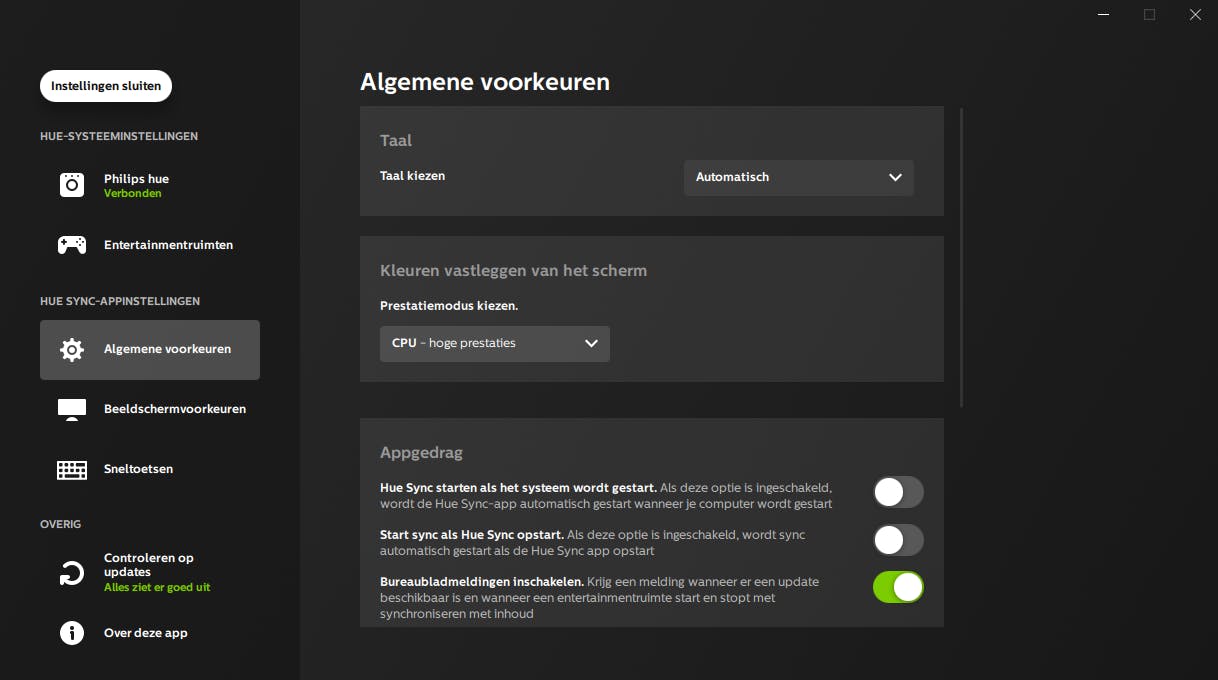Open the Over deze app entry
The height and width of the screenshot is (680, 1218).
[150, 633]
